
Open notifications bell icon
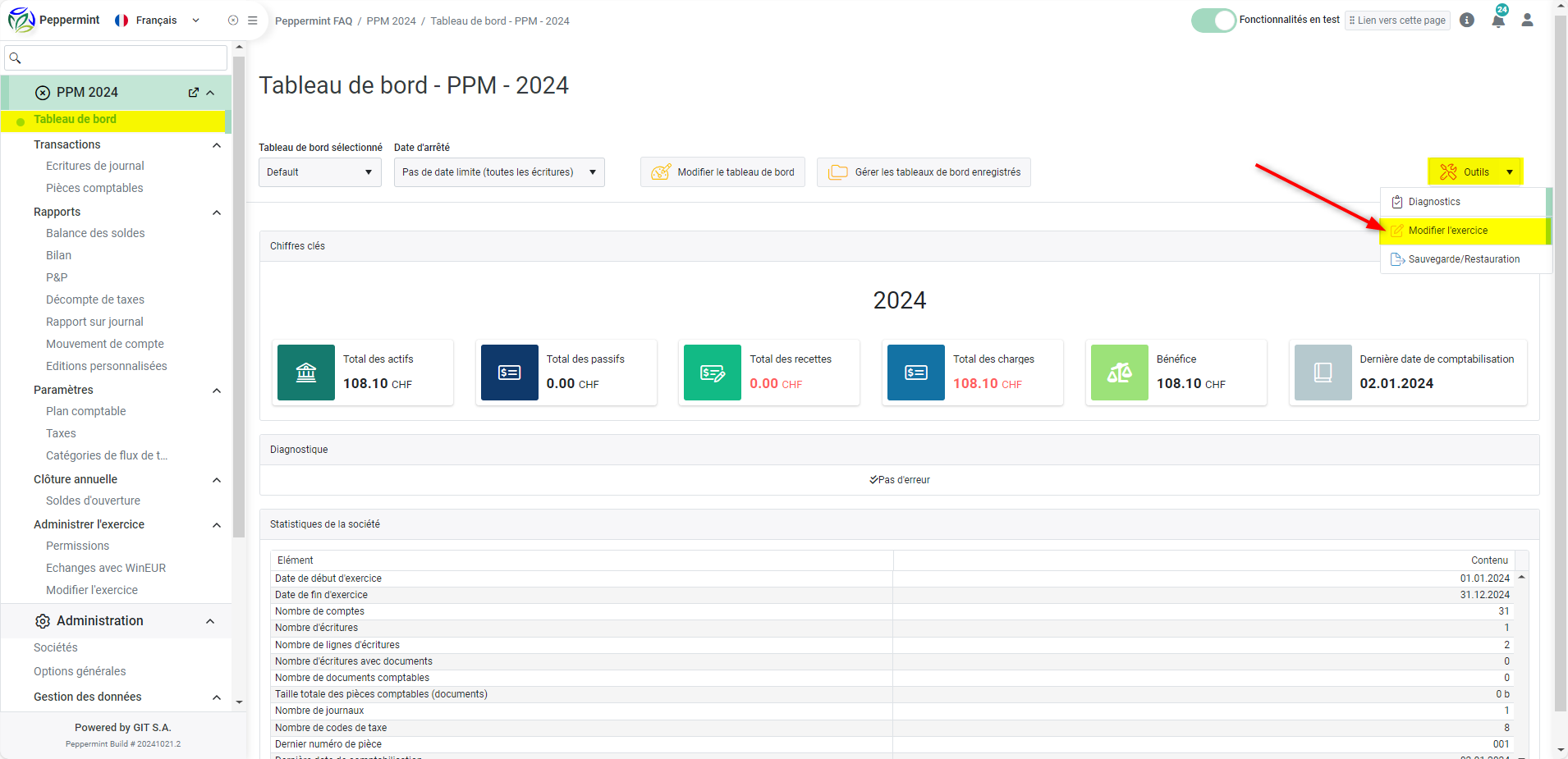[x=1498, y=21]
